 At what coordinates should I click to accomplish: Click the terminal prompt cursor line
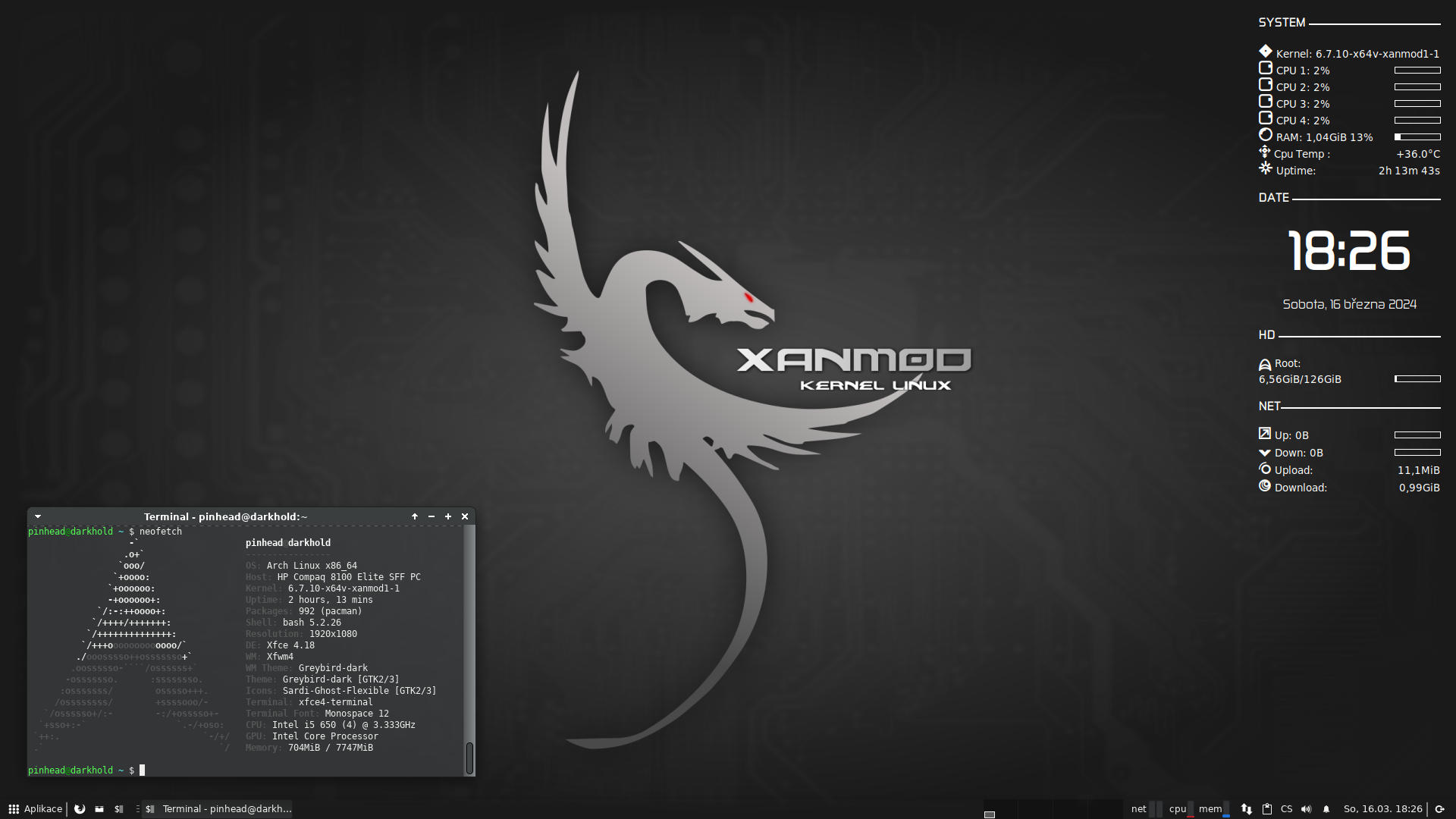pos(86,770)
